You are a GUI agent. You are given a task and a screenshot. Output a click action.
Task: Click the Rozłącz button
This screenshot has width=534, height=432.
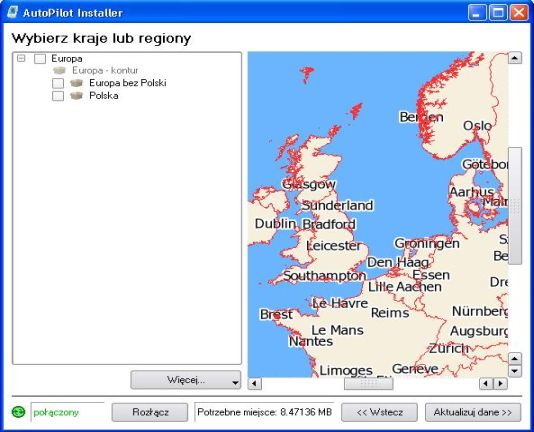[x=150, y=412]
